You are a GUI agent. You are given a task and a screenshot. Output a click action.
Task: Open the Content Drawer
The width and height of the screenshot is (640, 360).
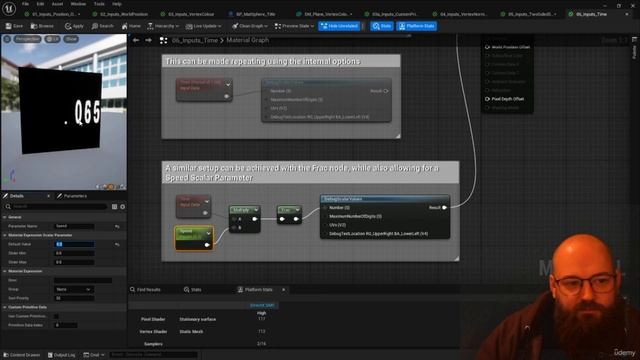[x=21, y=355]
